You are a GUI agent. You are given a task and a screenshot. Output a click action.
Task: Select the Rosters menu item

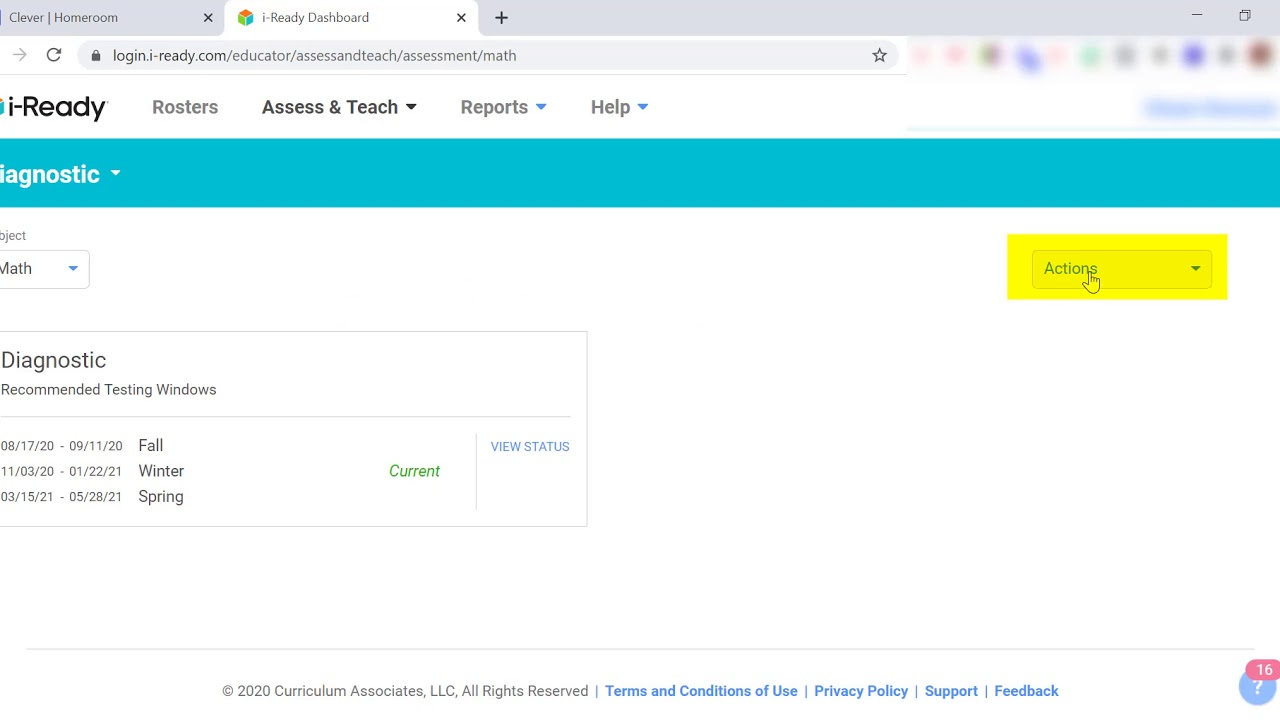pyautogui.click(x=184, y=107)
